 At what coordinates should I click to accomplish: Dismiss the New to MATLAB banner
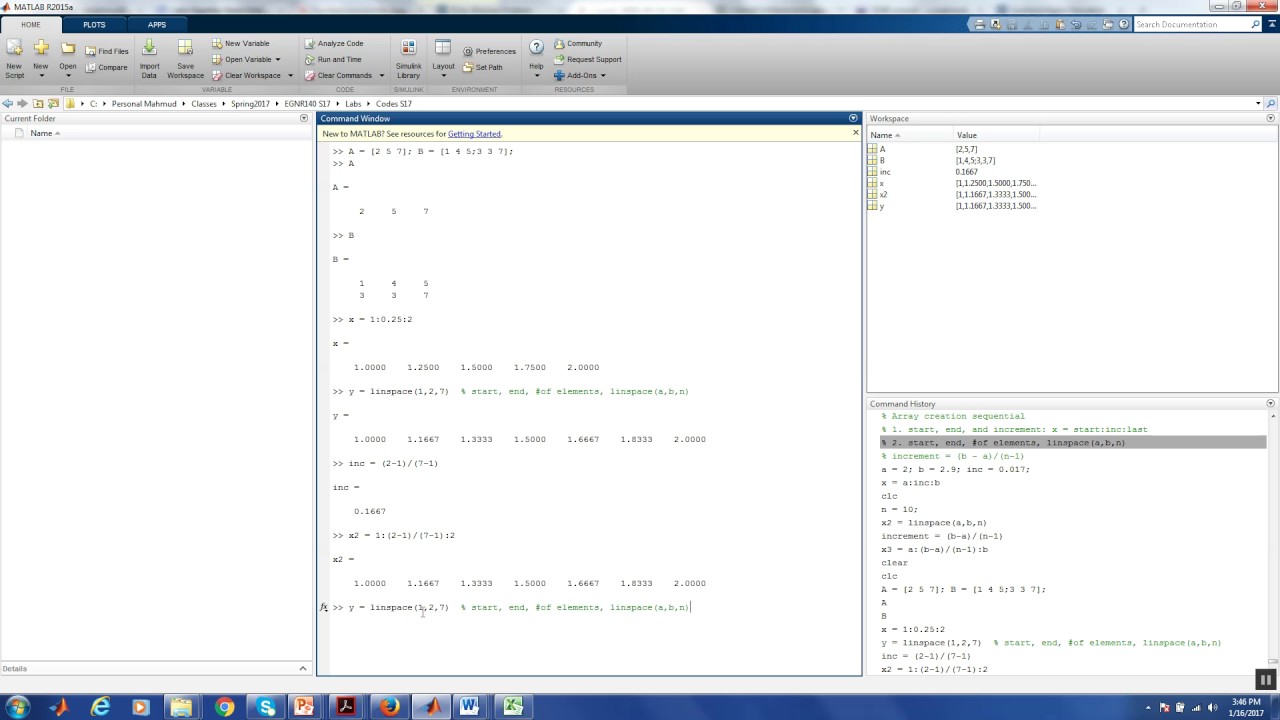[855, 132]
